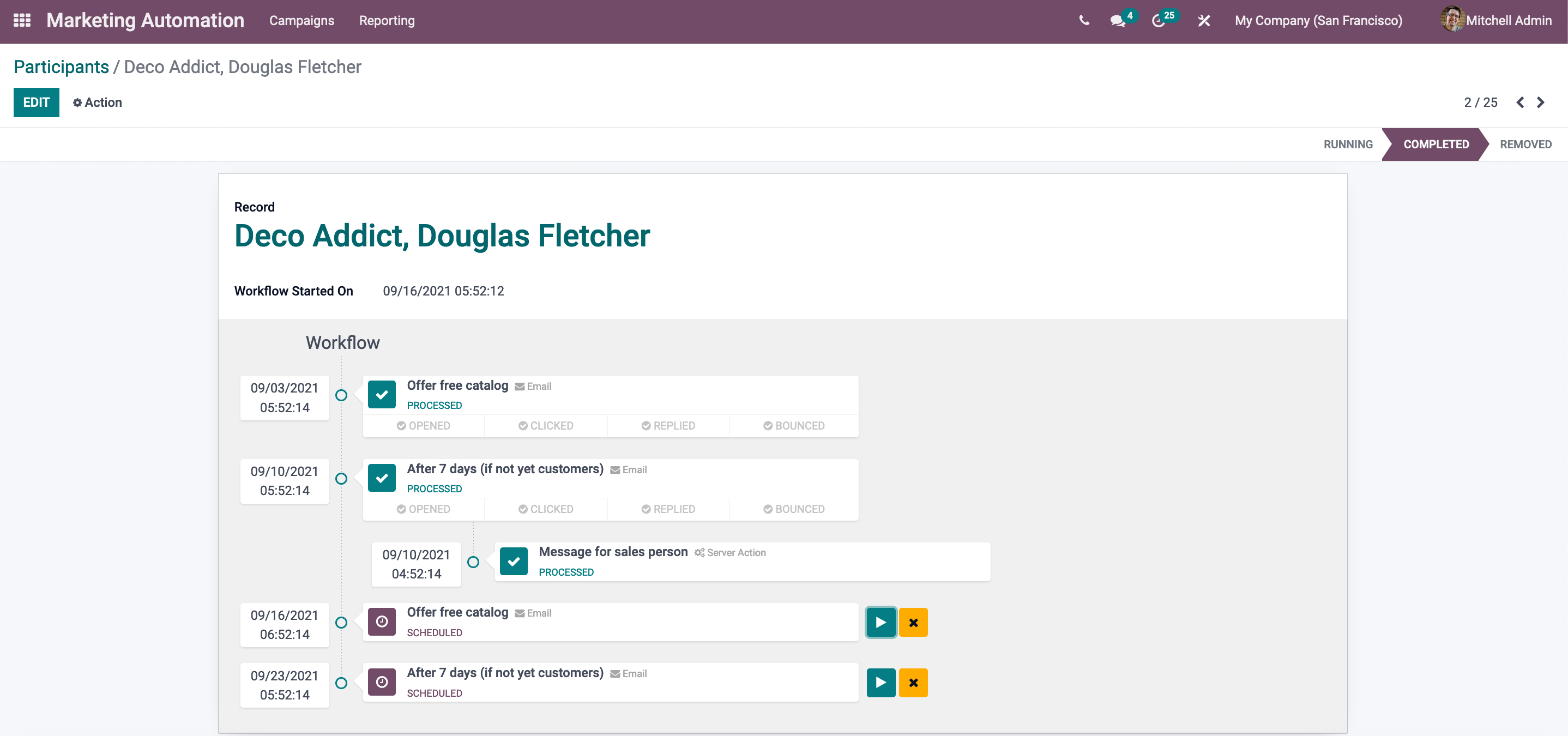Click BOUNCED stat of first Offer free catalog

click(794, 426)
